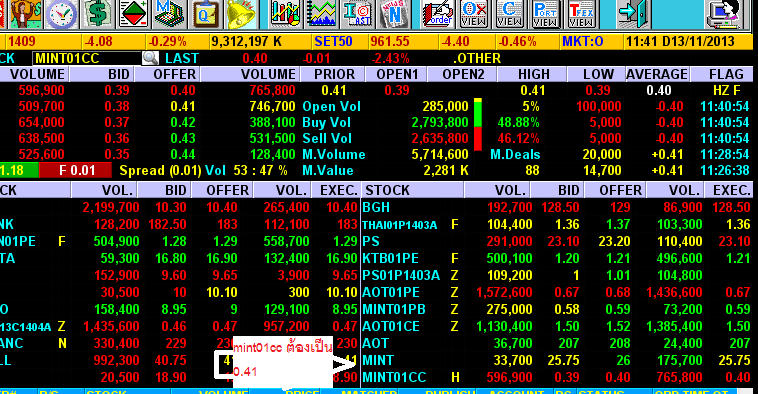This screenshot has height=394, width=758.
Task: Open the line chart graph icon
Action: point(322,14)
